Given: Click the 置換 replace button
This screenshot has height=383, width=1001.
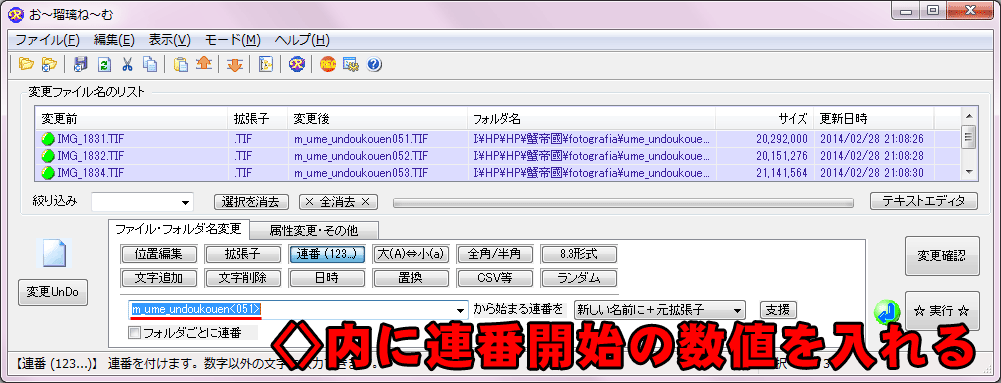Looking at the screenshot, I should click(411, 278).
